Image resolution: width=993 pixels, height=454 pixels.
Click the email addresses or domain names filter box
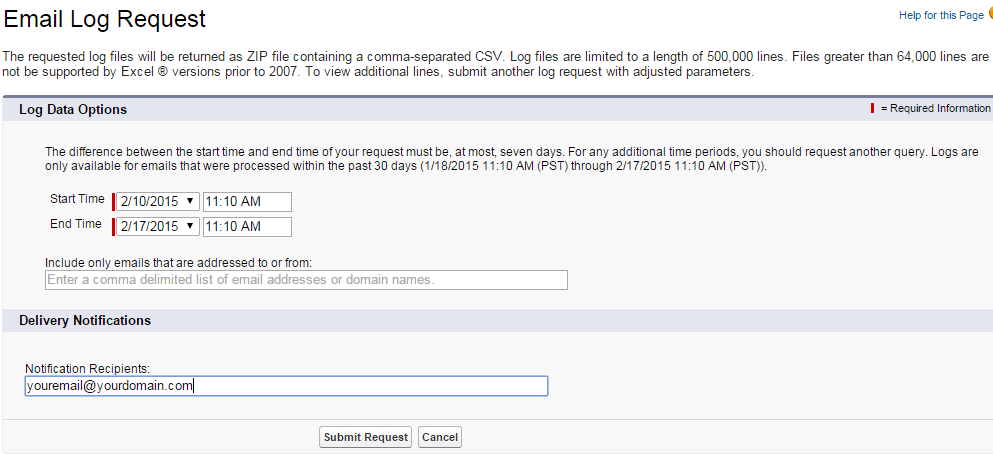pyautogui.click(x=306, y=280)
